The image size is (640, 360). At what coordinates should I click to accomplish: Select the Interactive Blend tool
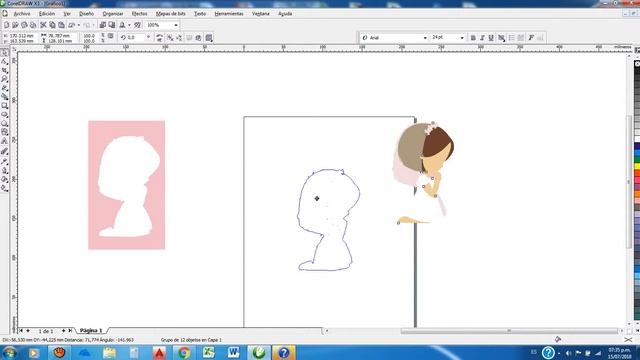click(4, 151)
